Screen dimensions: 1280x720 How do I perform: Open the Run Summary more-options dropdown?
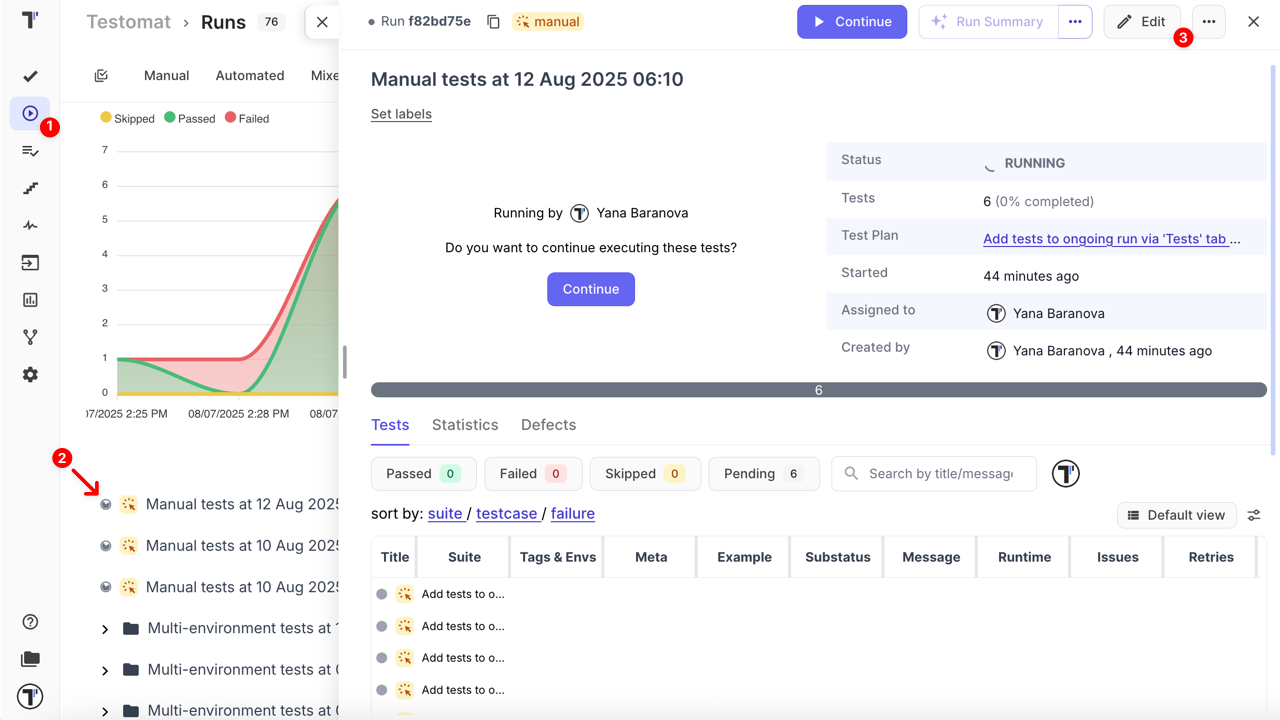pyautogui.click(x=1075, y=22)
